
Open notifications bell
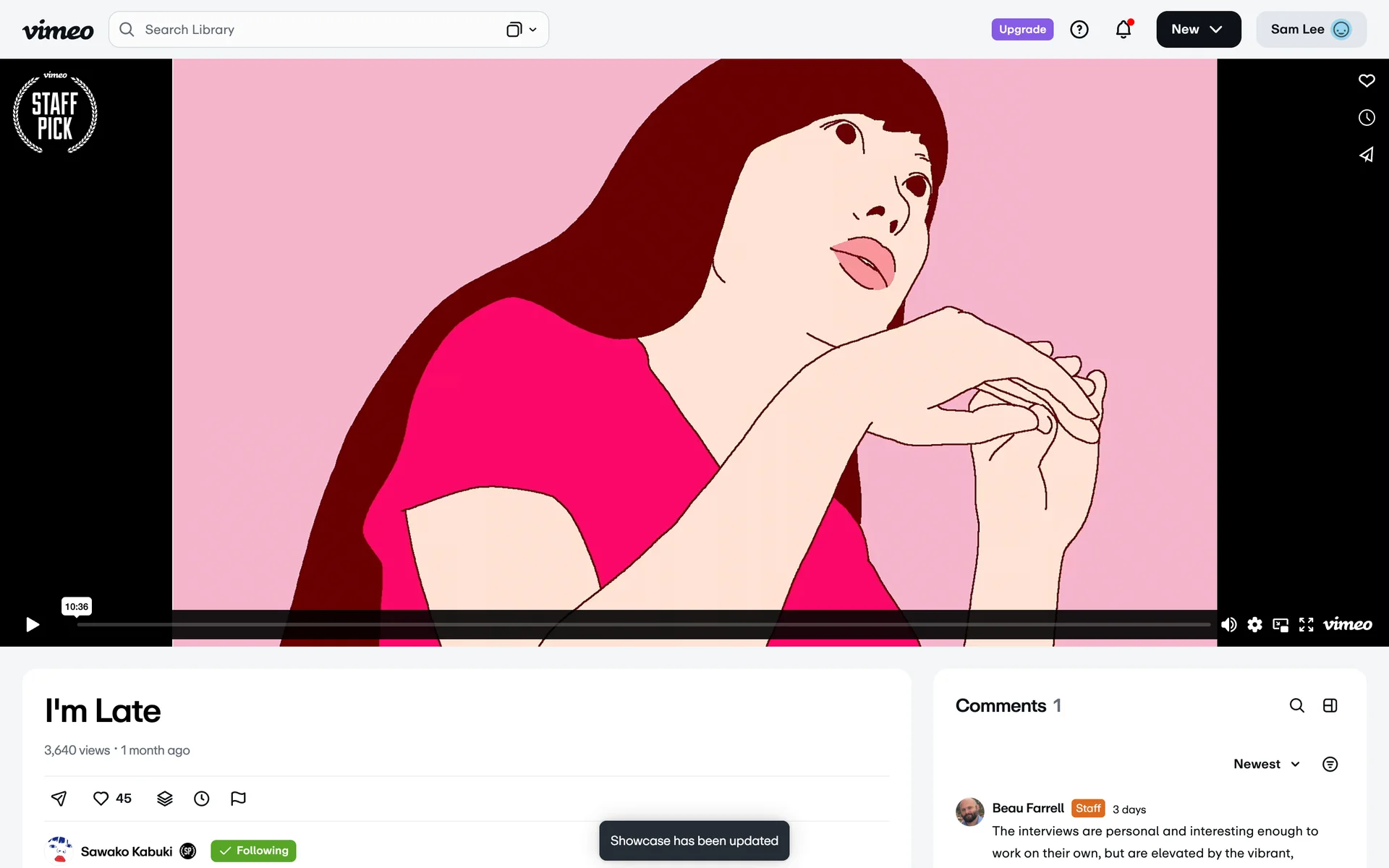click(x=1123, y=30)
